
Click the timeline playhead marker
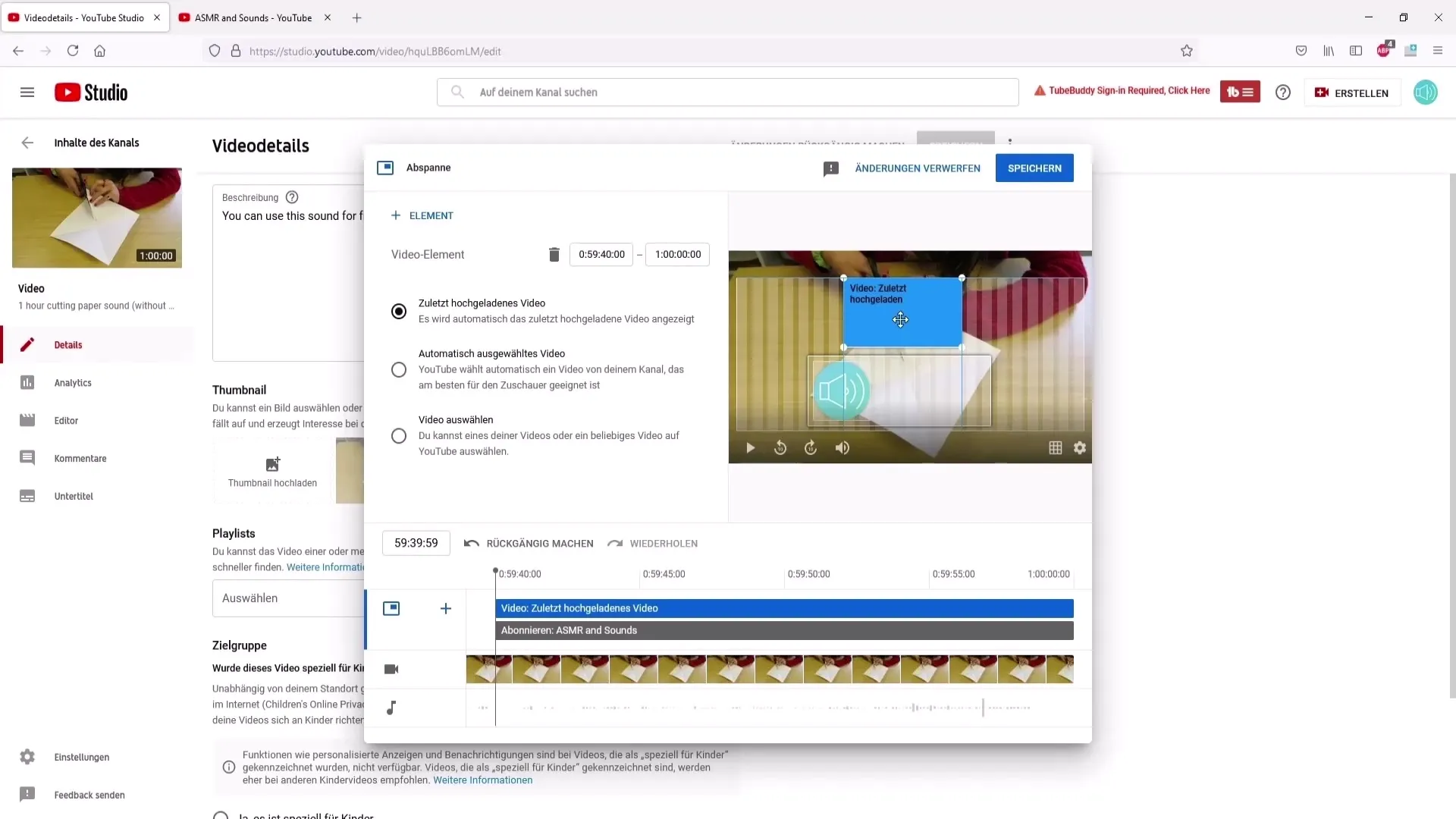tap(495, 571)
